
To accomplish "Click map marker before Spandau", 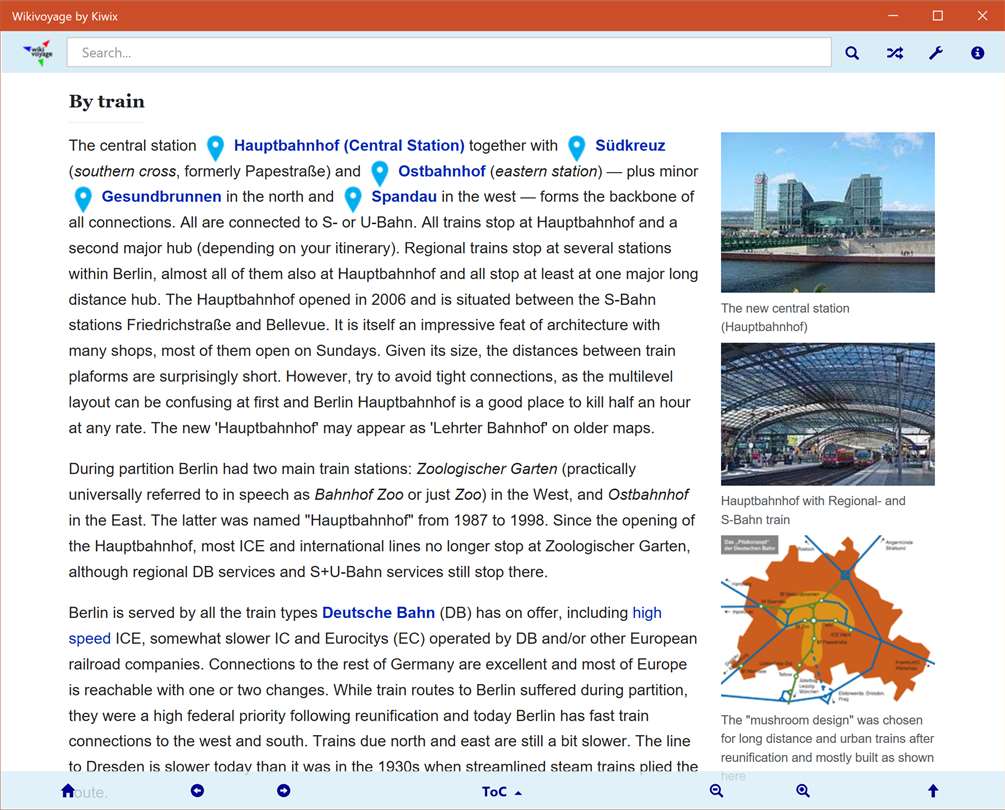I will click(x=353, y=199).
